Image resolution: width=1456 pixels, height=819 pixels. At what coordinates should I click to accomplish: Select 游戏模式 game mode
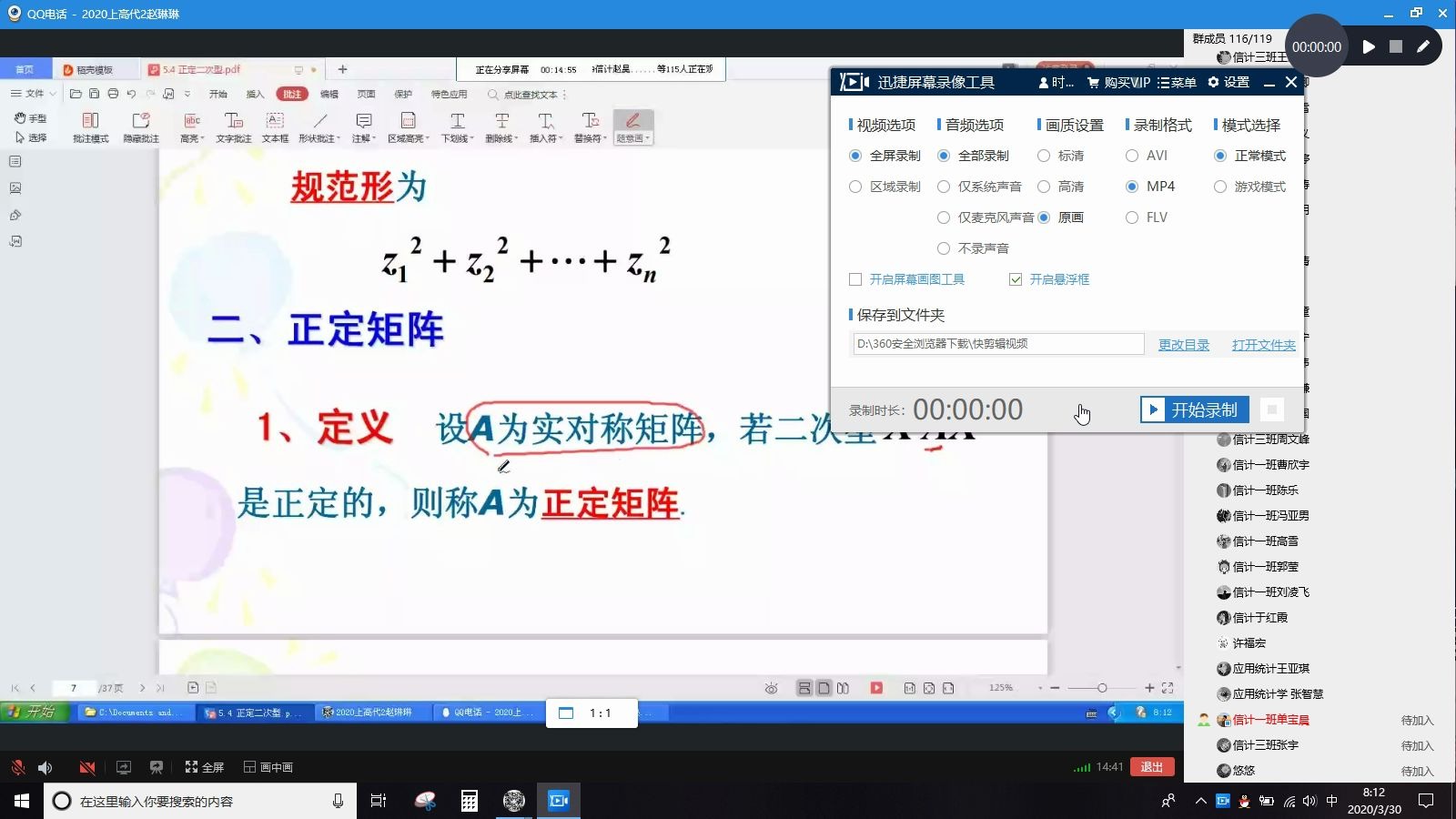1250,187
